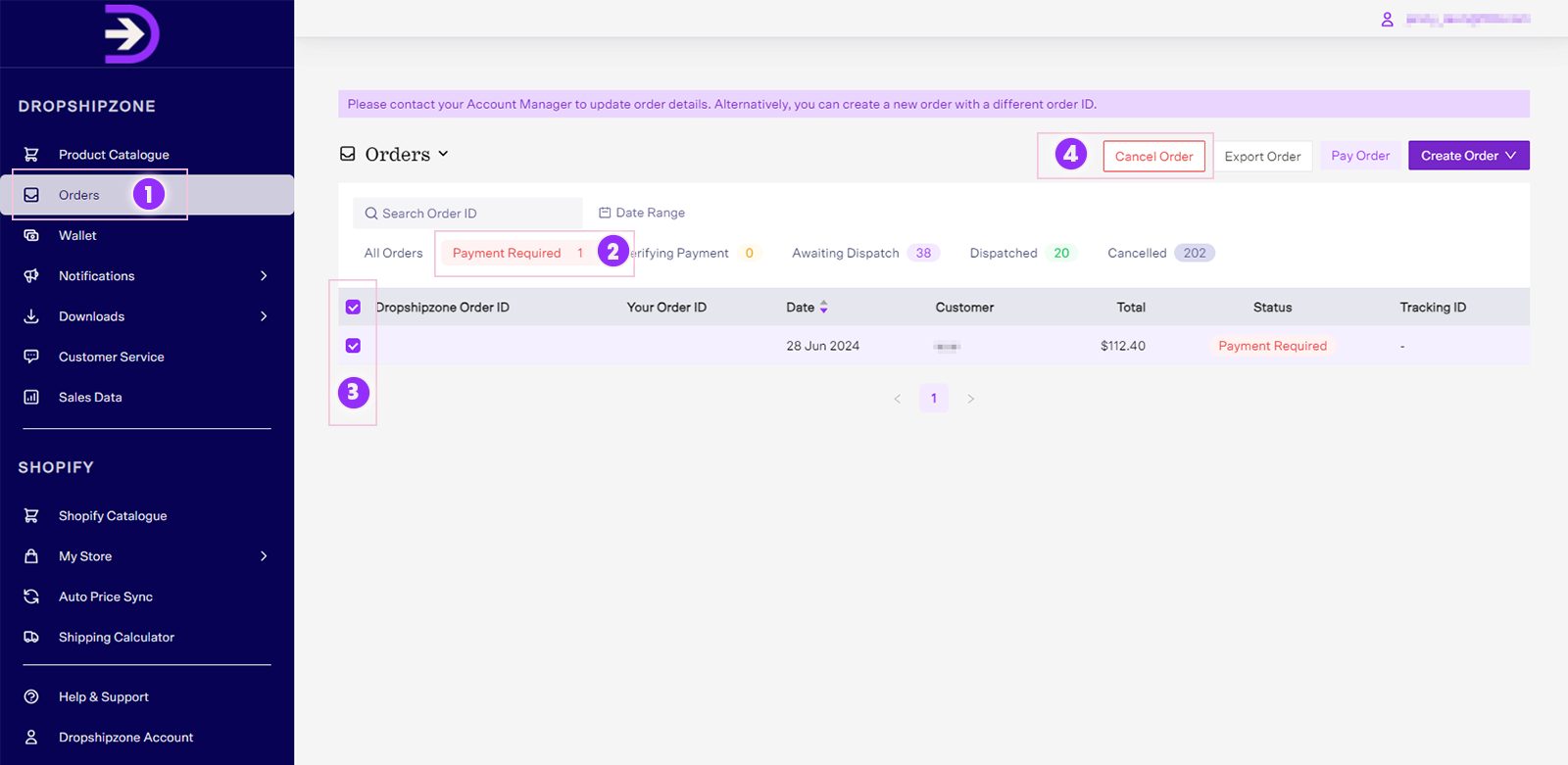Click the Dropshipzone arrow logo
1568x765 pixels.
[132, 34]
